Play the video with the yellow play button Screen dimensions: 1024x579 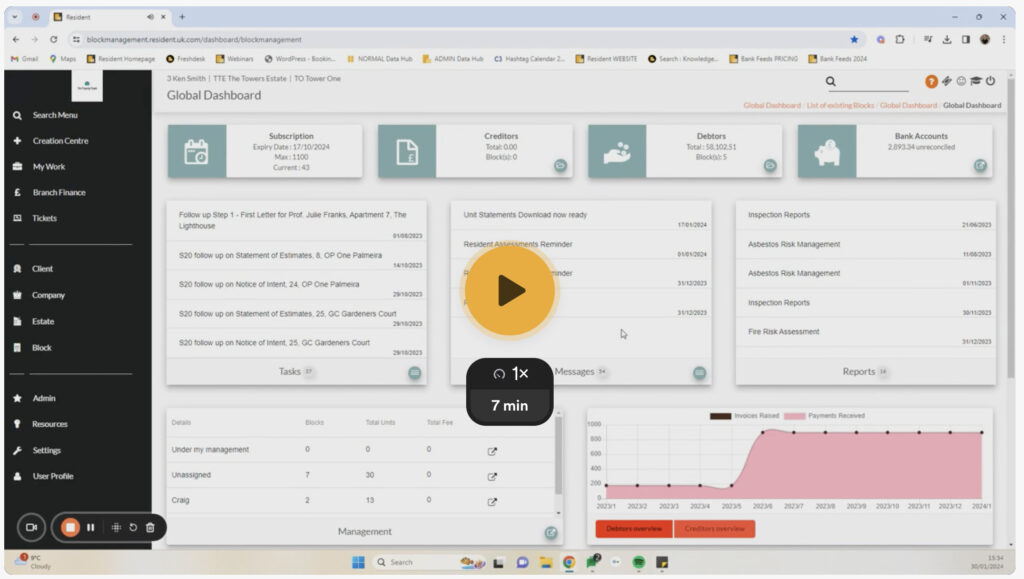[x=510, y=290]
